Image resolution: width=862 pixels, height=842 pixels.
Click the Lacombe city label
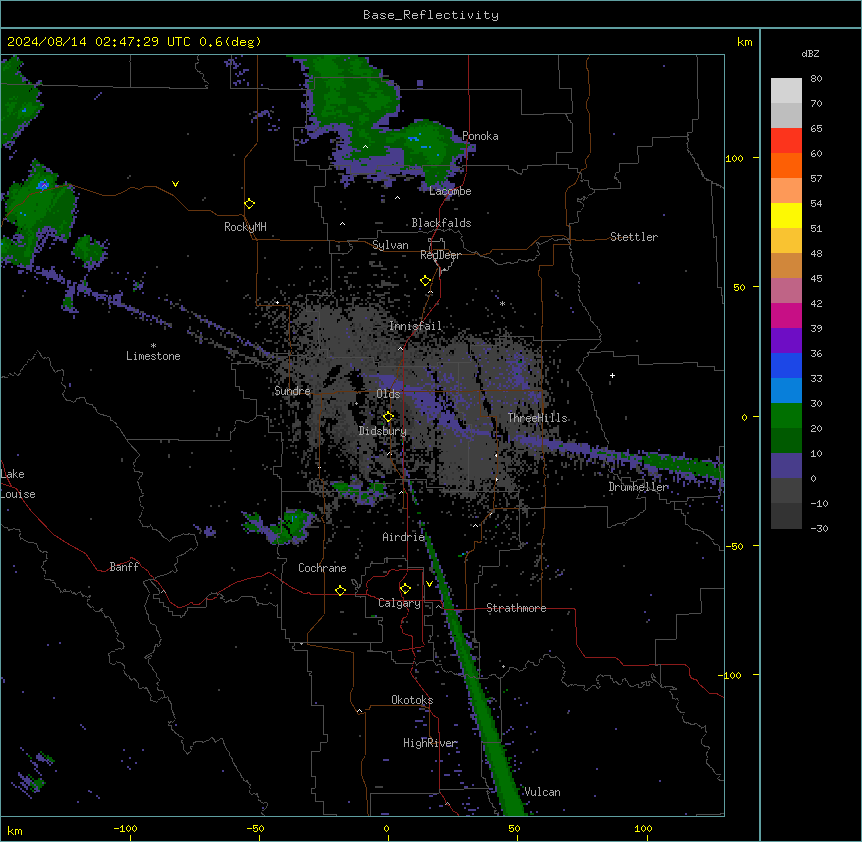pyautogui.click(x=450, y=191)
